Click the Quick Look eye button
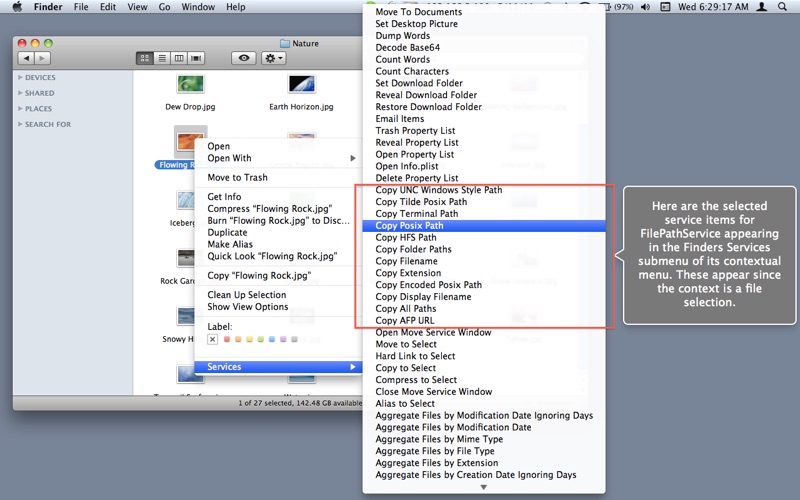The width and height of the screenshot is (800, 500). 244,58
